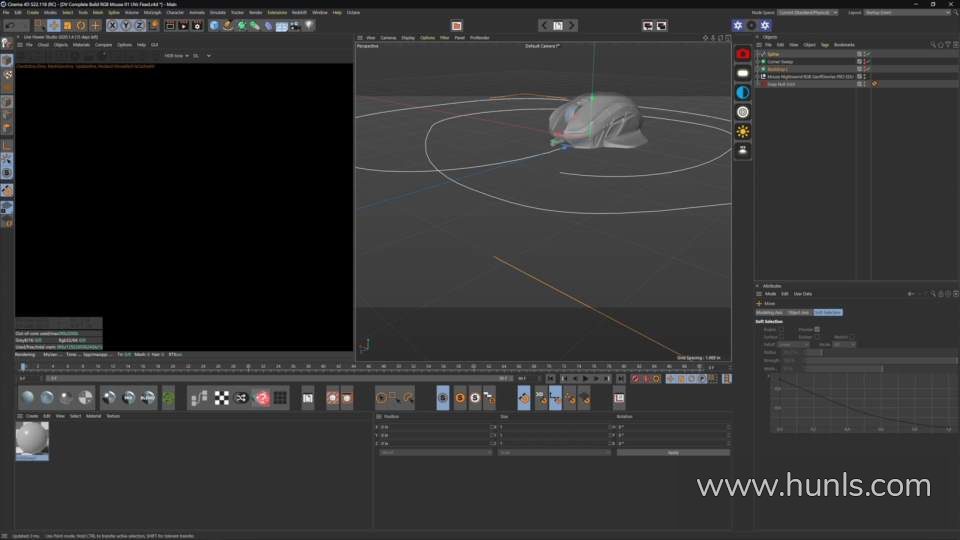Open the Node Space dropdown
Screen dimensions: 960x540
(x=808, y=12)
